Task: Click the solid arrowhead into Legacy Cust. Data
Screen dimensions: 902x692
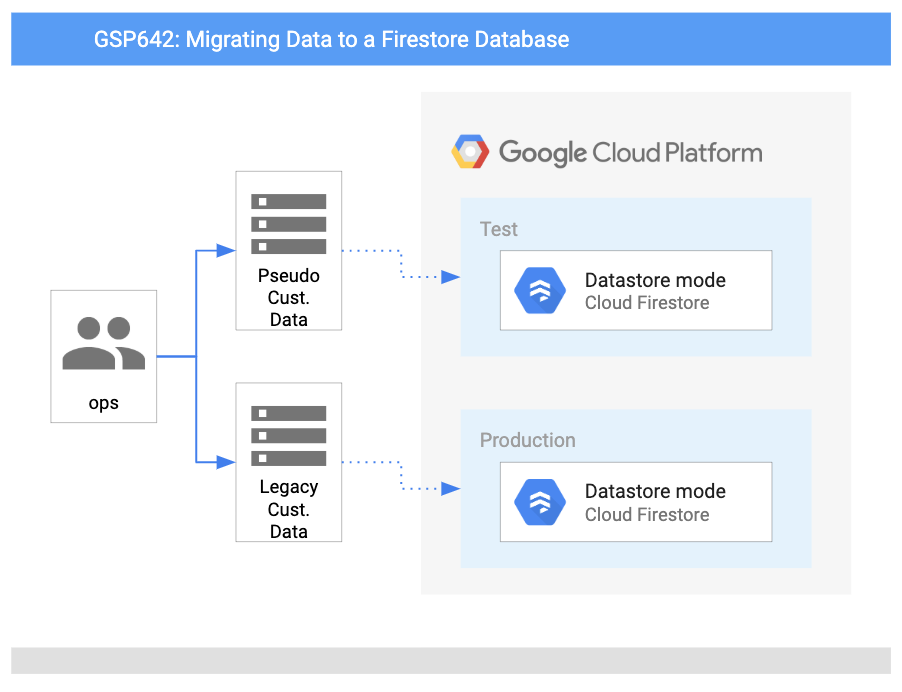Action: tap(227, 462)
